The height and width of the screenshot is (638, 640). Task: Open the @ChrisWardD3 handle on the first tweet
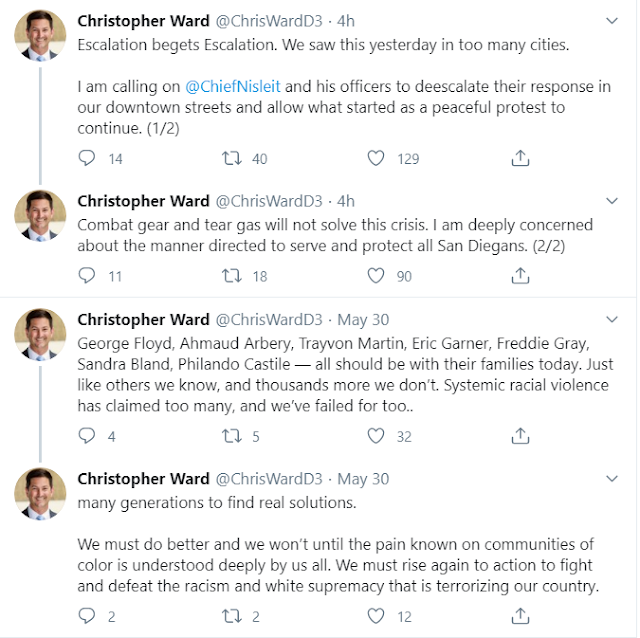pyautogui.click(x=269, y=21)
